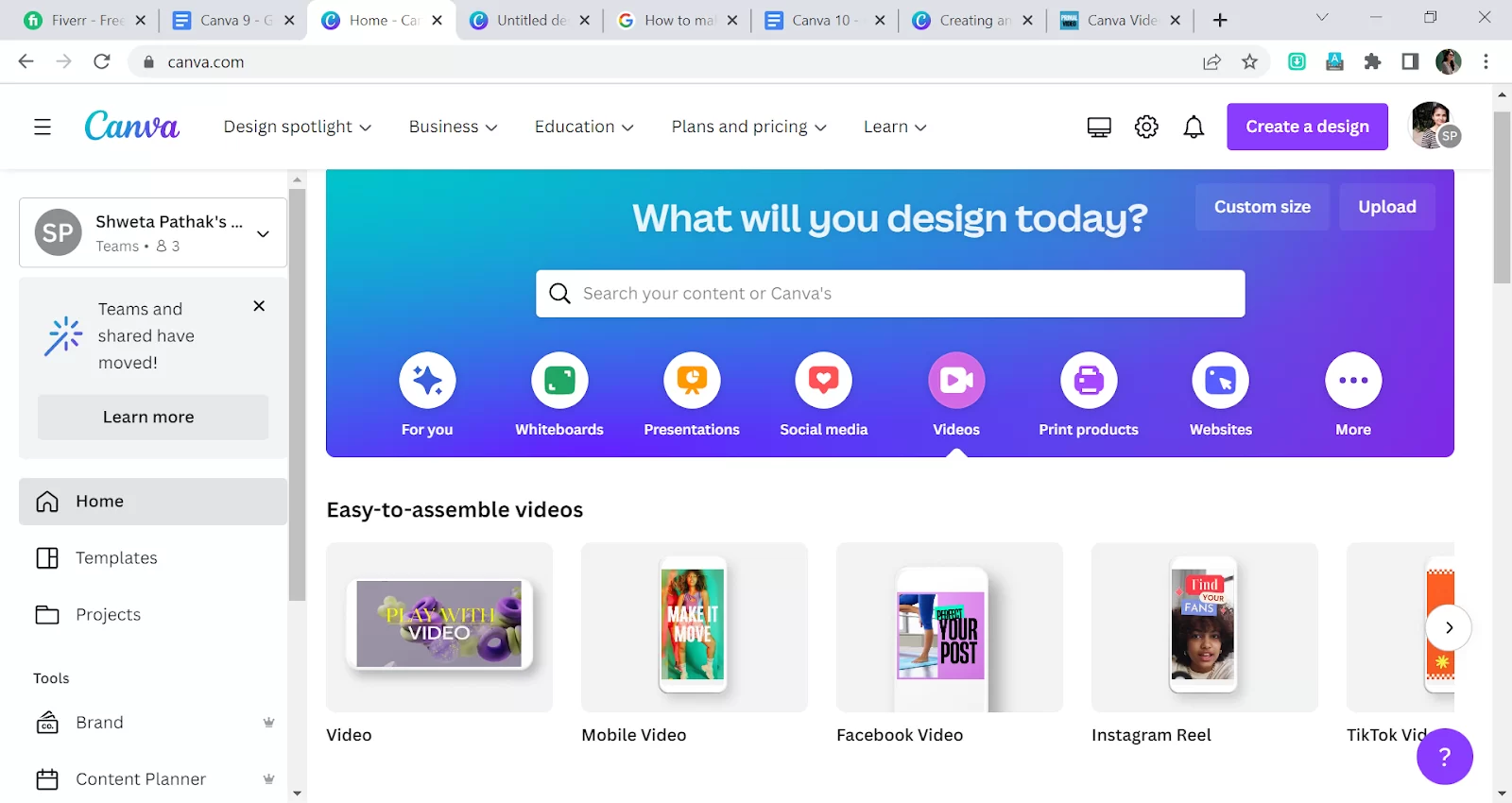Reload the page in the browser
Viewport: 1512px width, 803px height.
pyautogui.click(x=102, y=61)
